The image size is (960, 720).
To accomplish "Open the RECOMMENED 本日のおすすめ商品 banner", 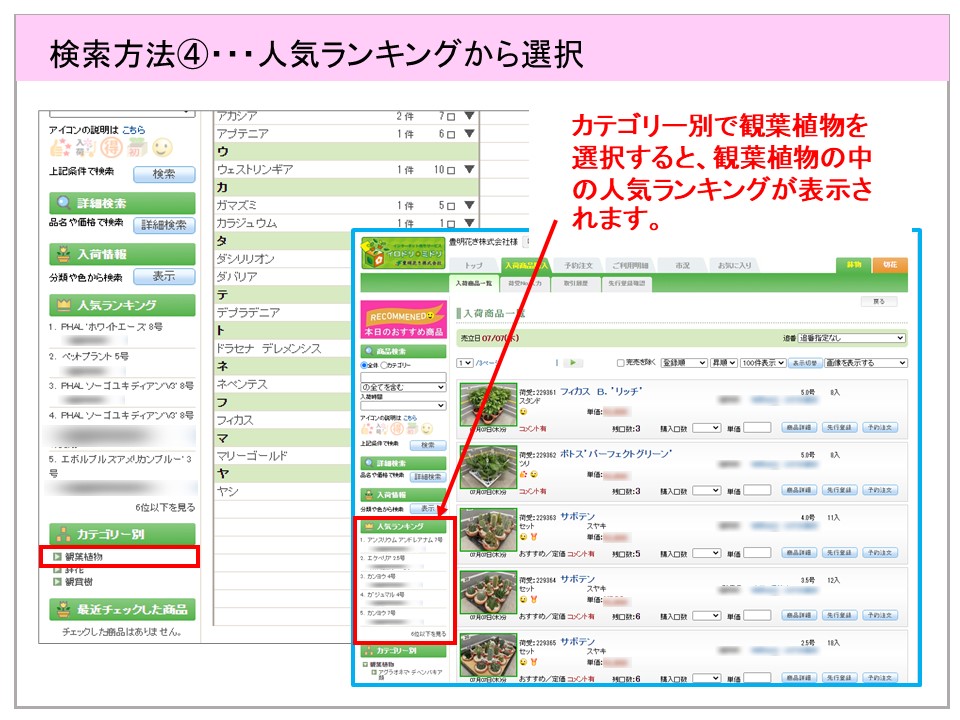I will (403, 321).
